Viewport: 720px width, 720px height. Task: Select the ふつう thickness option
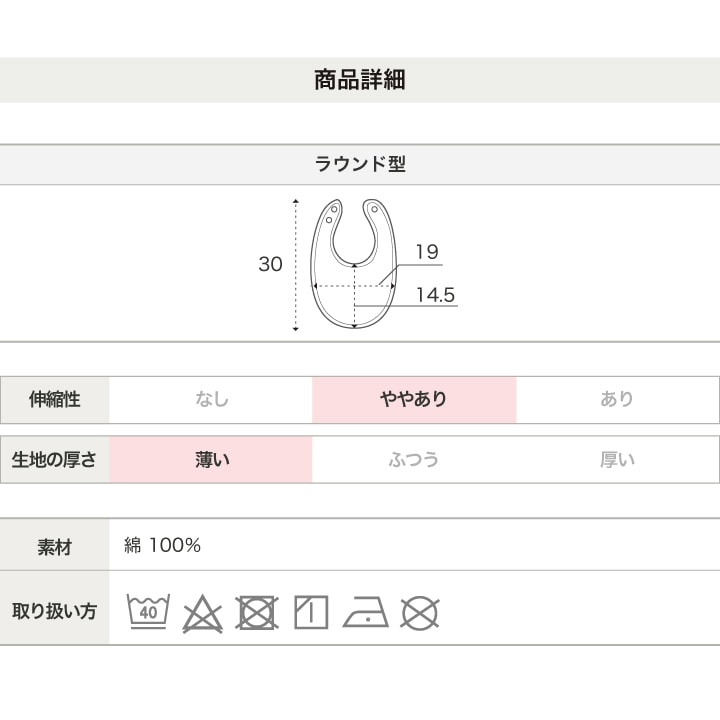414,459
